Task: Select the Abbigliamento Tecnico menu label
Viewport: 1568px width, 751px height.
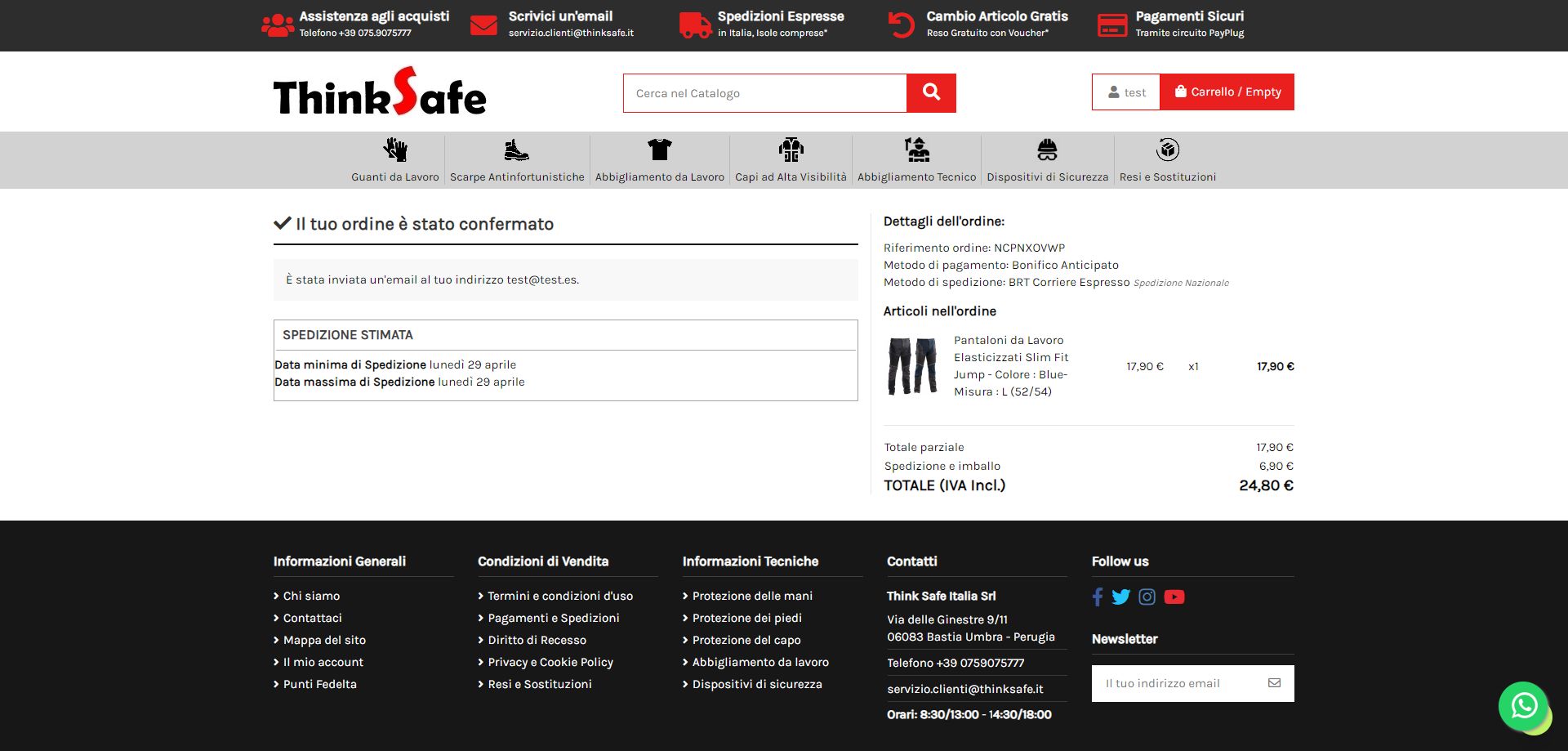Action: (x=917, y=177)
